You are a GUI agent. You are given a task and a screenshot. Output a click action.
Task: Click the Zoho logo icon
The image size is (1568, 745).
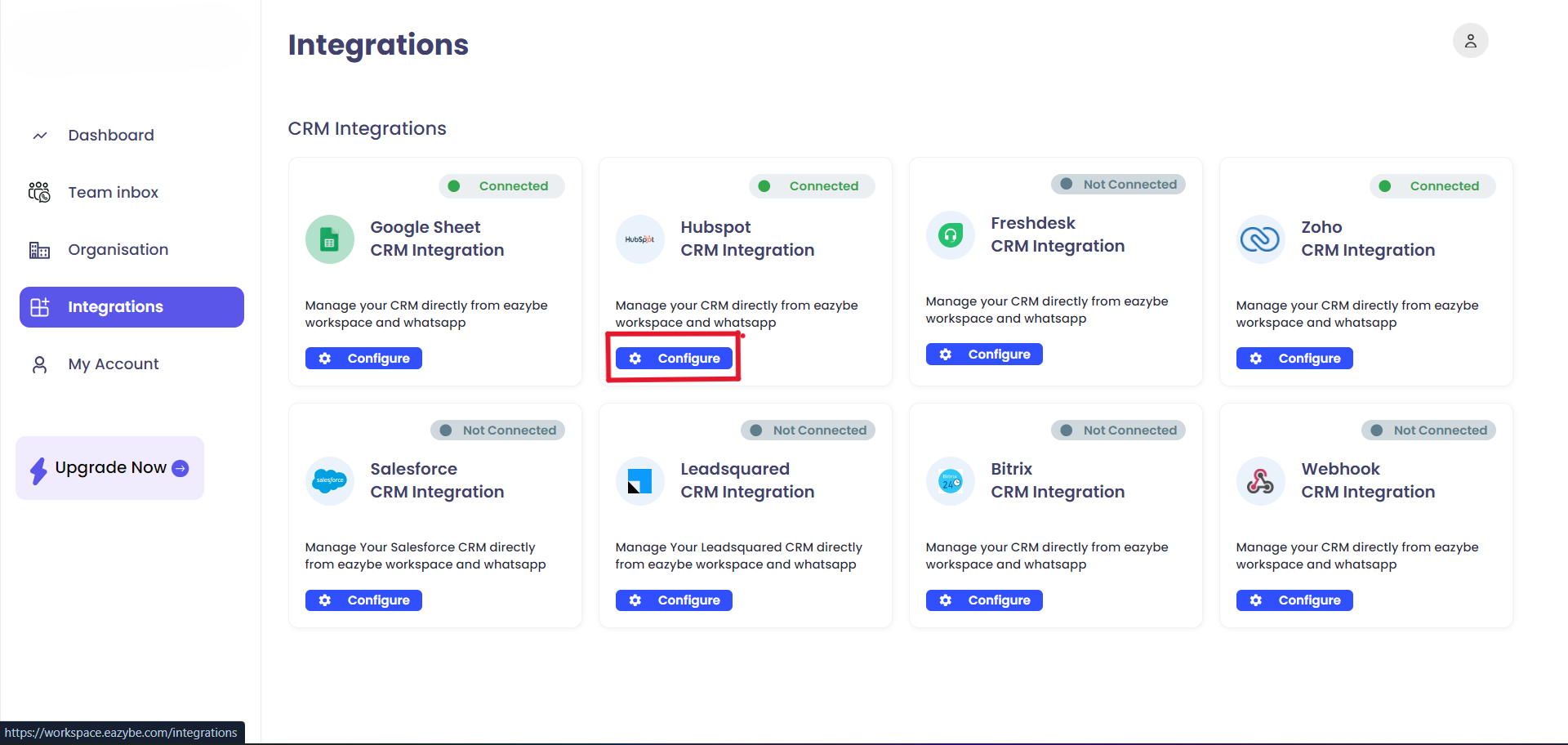point(1261,239)
